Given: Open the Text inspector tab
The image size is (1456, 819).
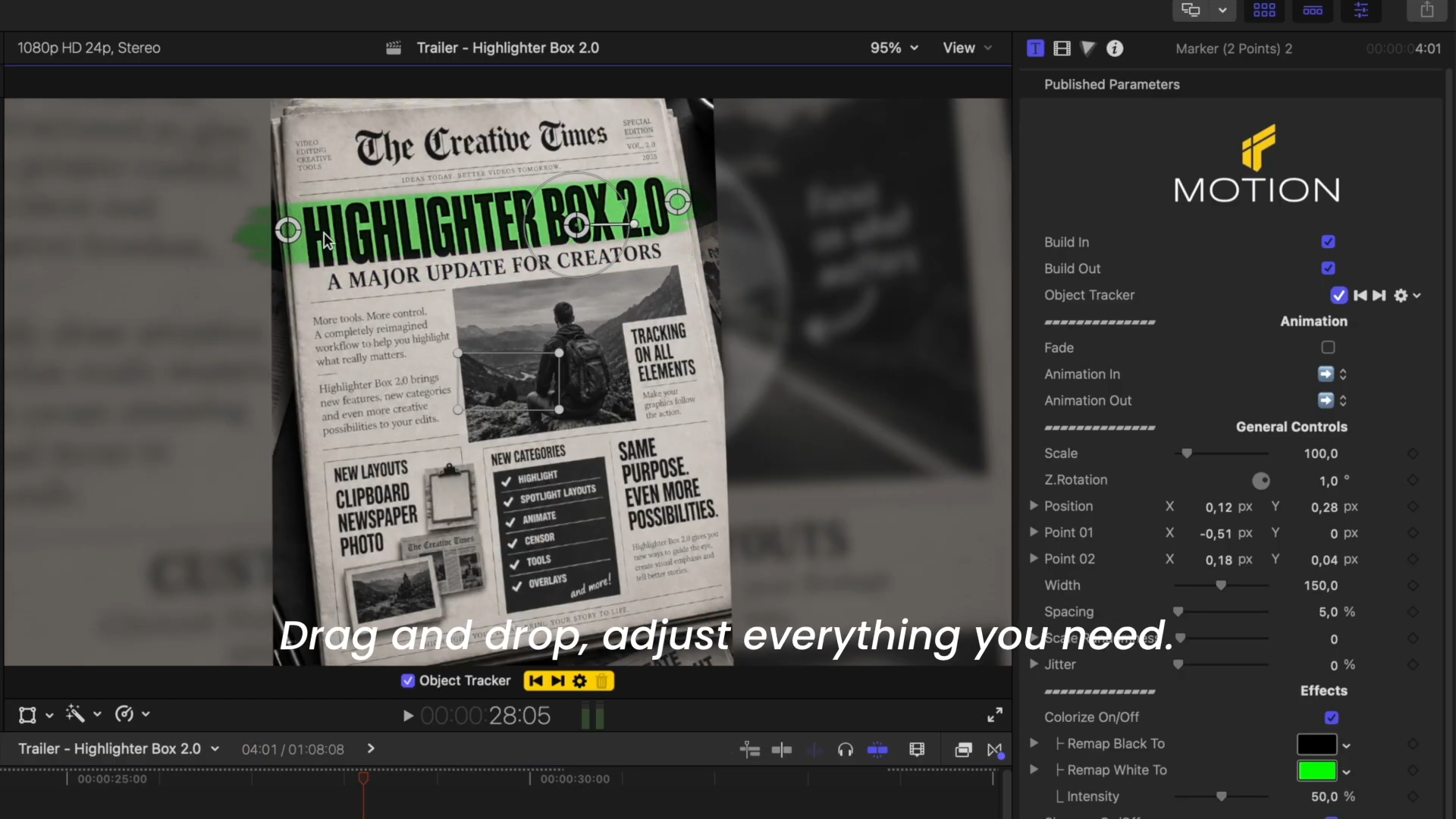Looking at the screenshot, I should (x=1035, y=49).
